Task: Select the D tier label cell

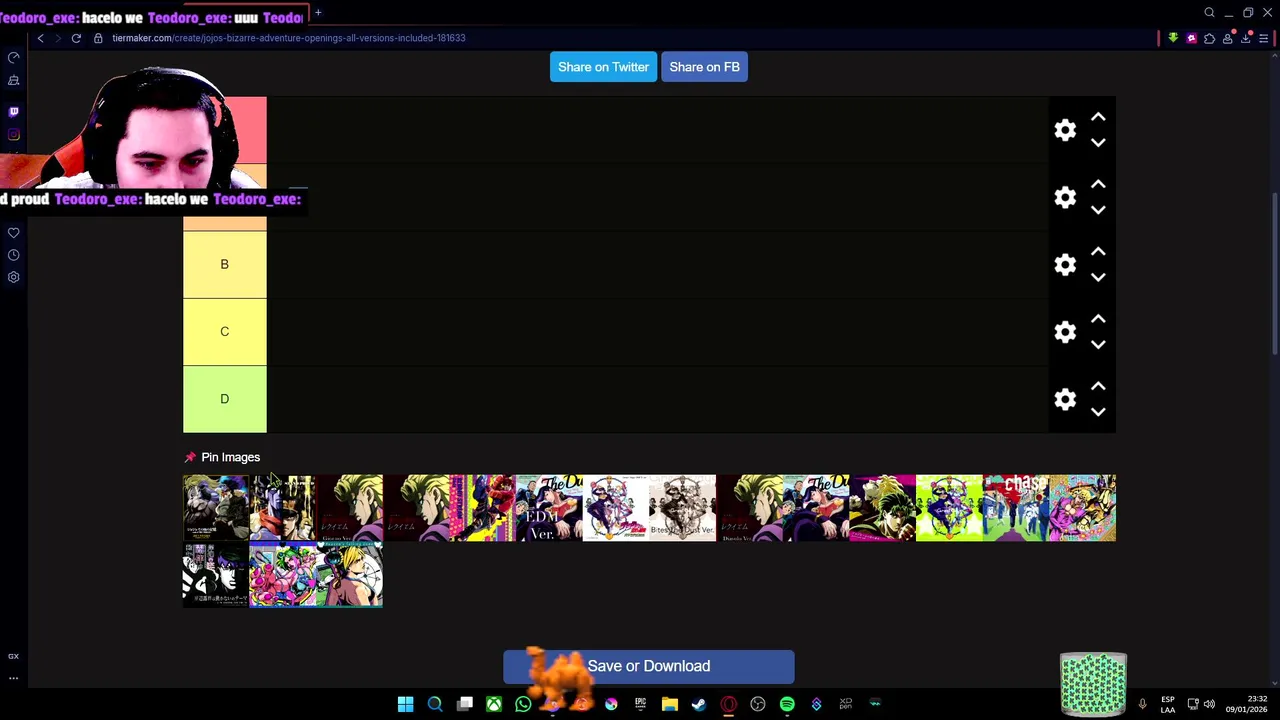Action: pyautogui.click(x=225, y=399)
